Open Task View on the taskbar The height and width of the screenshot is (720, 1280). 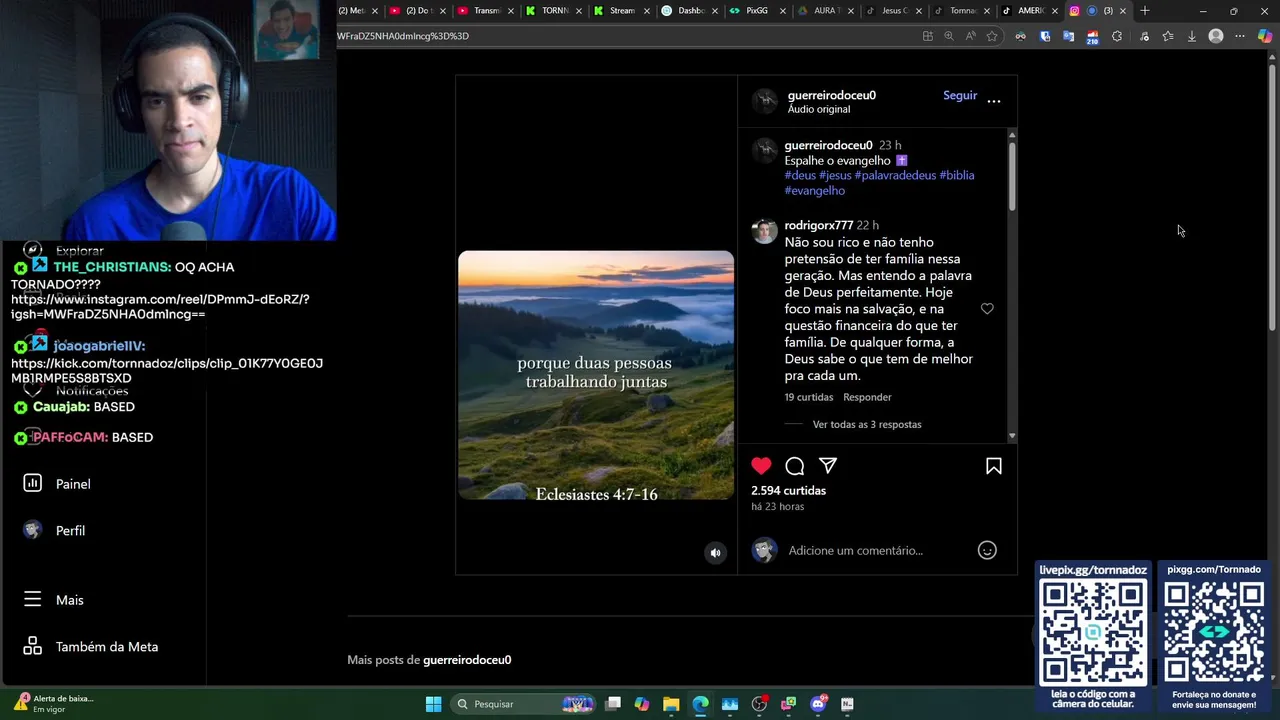(613, 704)
